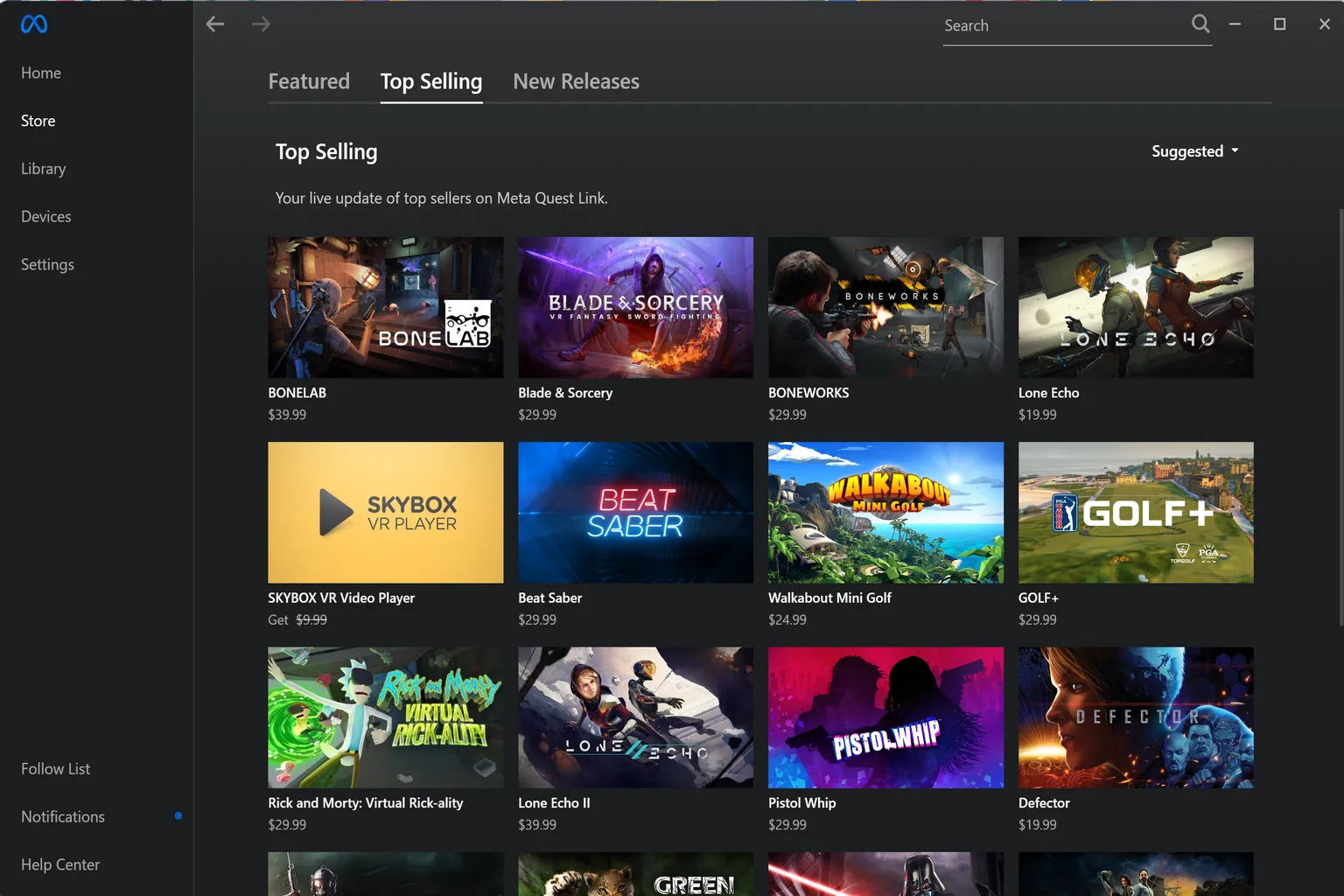Open the Walkabout Mini Golf thumbnail

coord(885,512)
